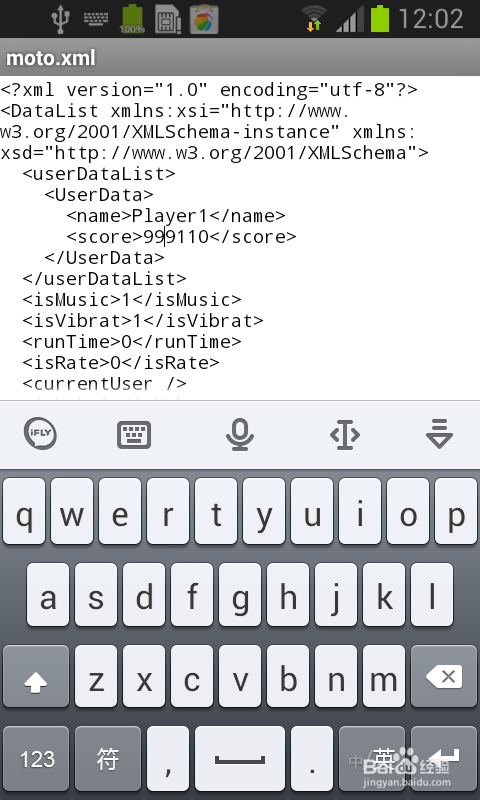The image size is (480, 800).
Task: Toggle the Chinese/English language key
Action: [x=372, y=758]
